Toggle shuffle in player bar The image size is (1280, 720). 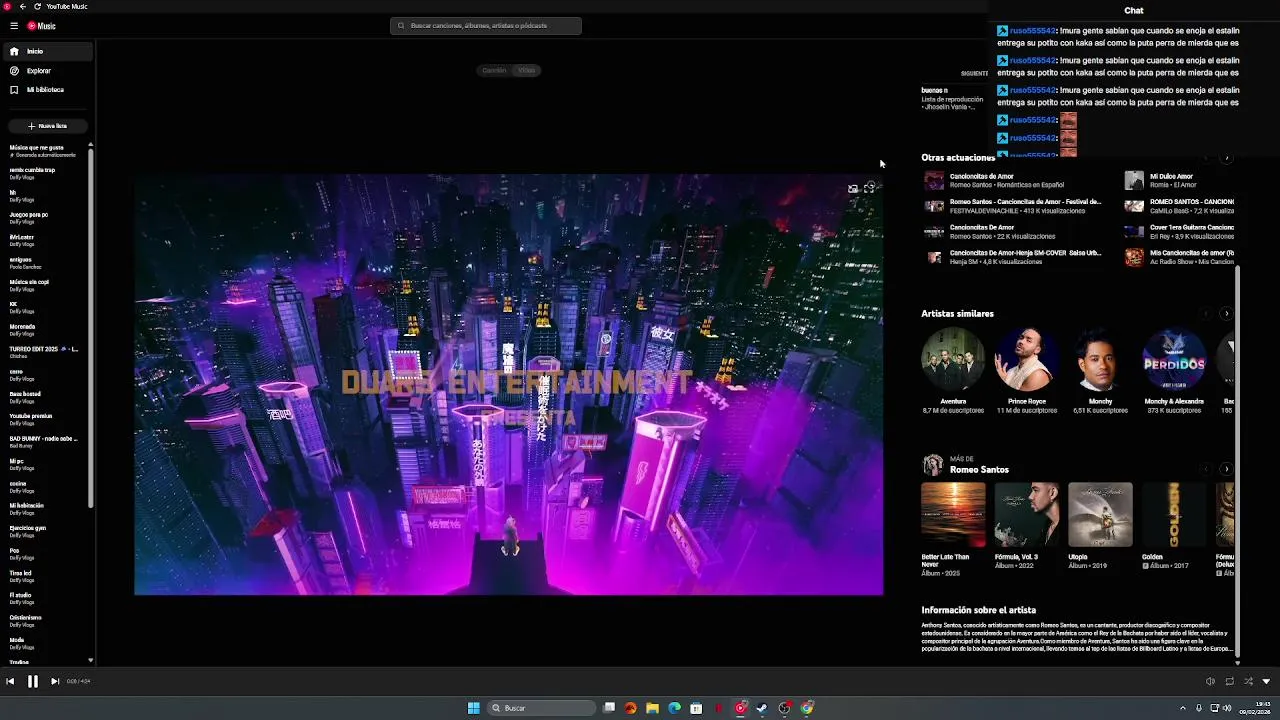click(x=1248, y=681)
